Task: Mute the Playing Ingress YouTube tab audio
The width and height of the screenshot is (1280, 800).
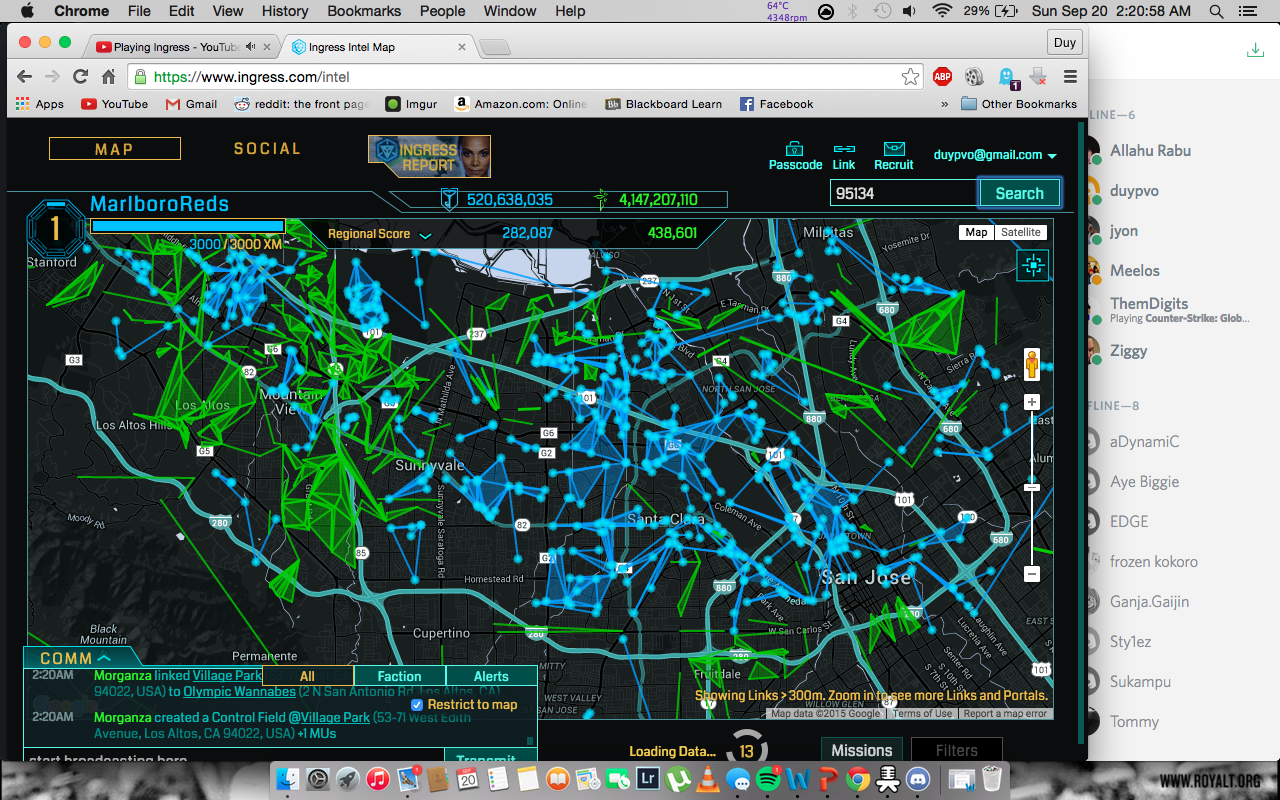Action: tap(250, 47)
